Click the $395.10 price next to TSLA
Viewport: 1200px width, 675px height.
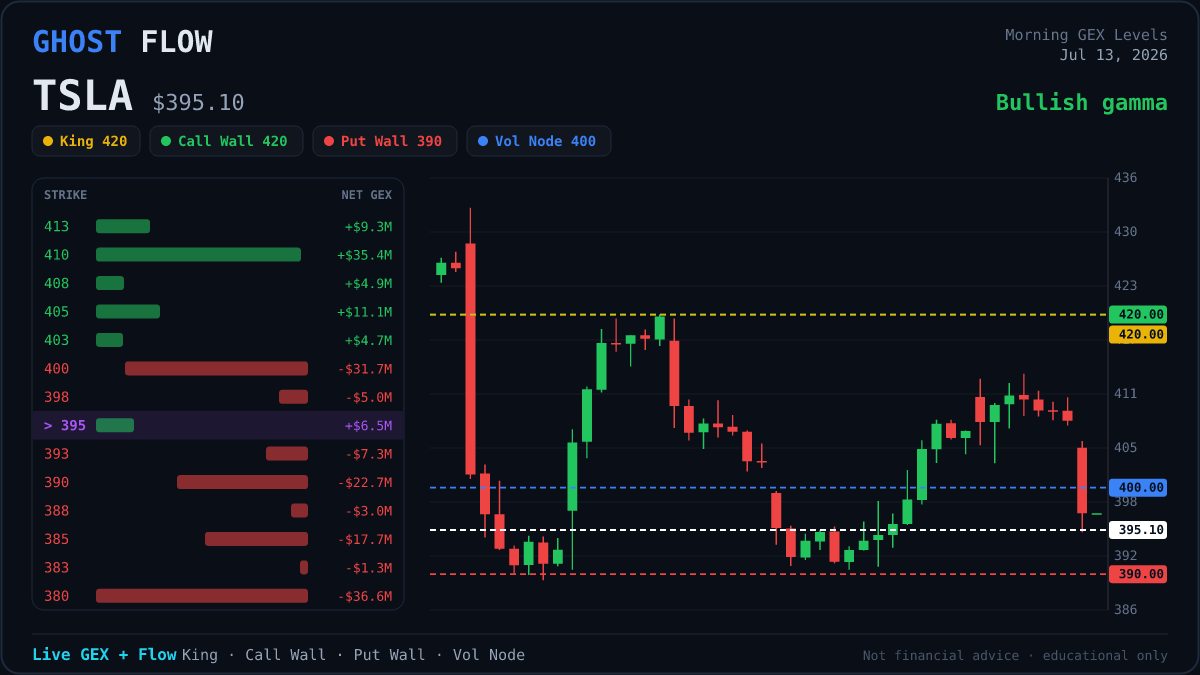[x=198, y=103]
